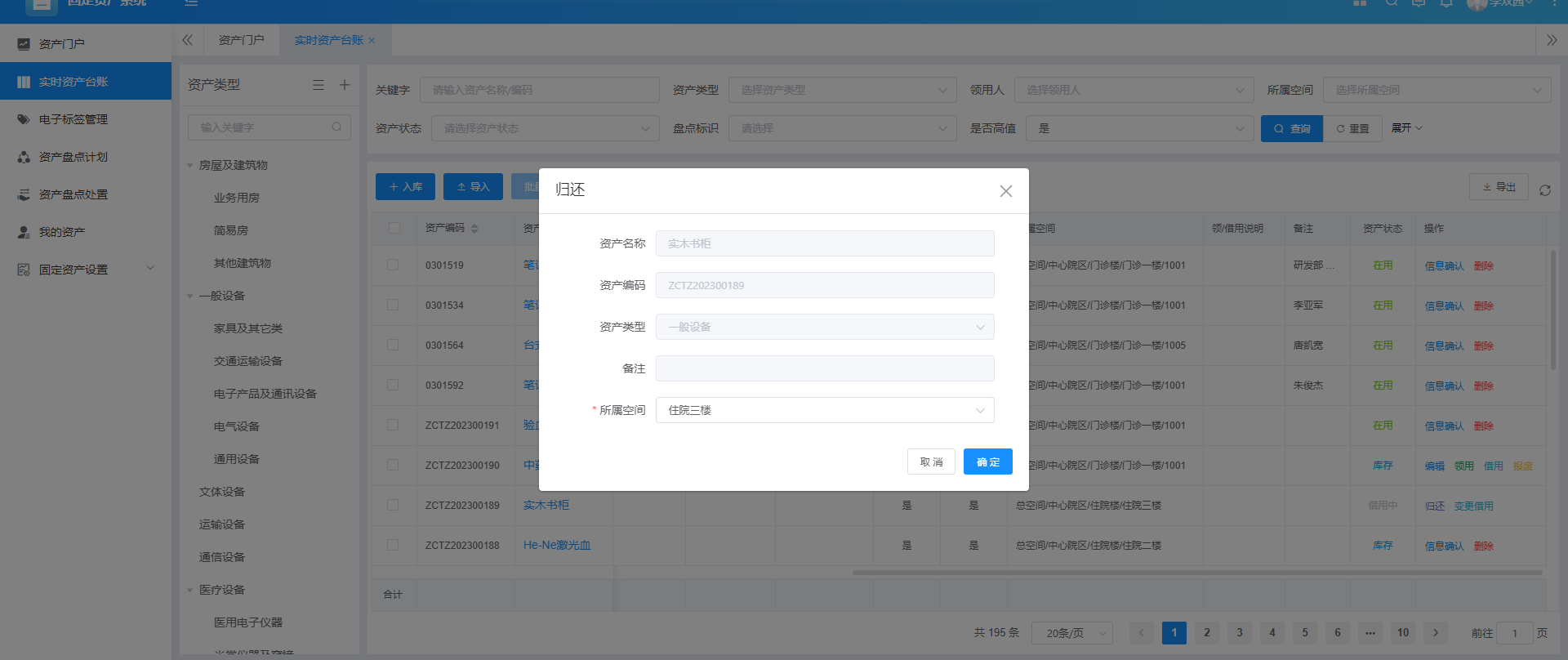Click double-right arrow icon at tab bar end
This screenshot has width=1568, height=660.
pyautogui.click(x=1552, y=40)
